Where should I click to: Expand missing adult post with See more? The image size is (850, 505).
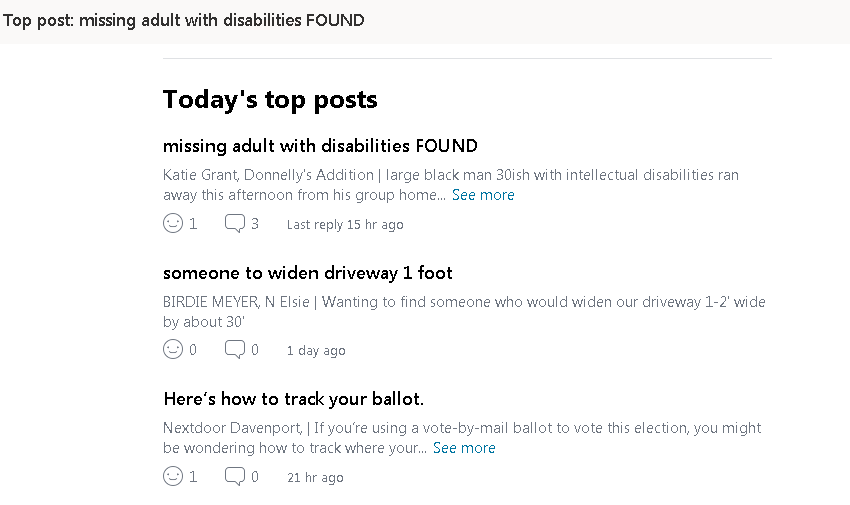point(483,195)
